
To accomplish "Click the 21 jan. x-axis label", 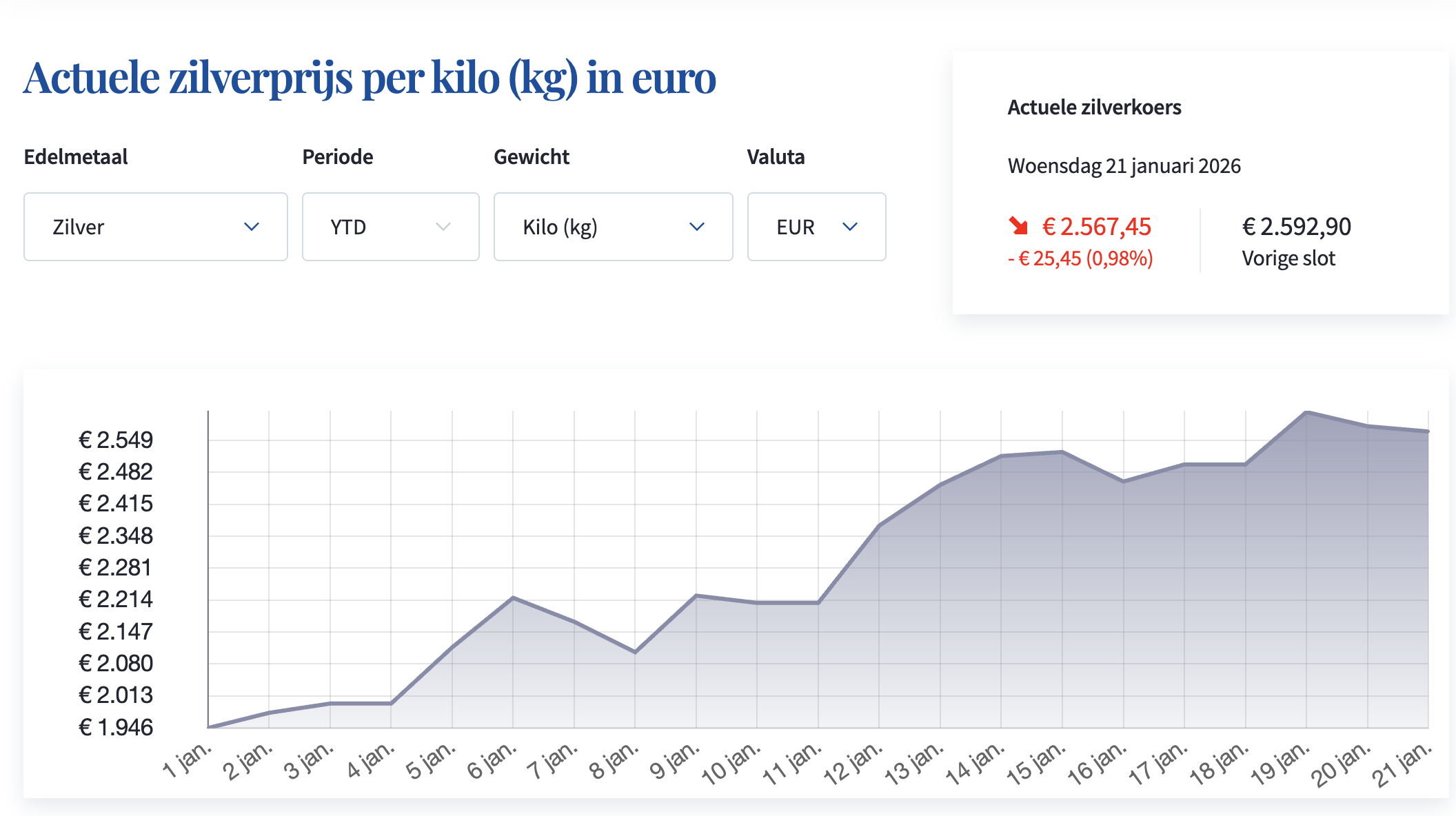I will click(x=1402, y=765).
